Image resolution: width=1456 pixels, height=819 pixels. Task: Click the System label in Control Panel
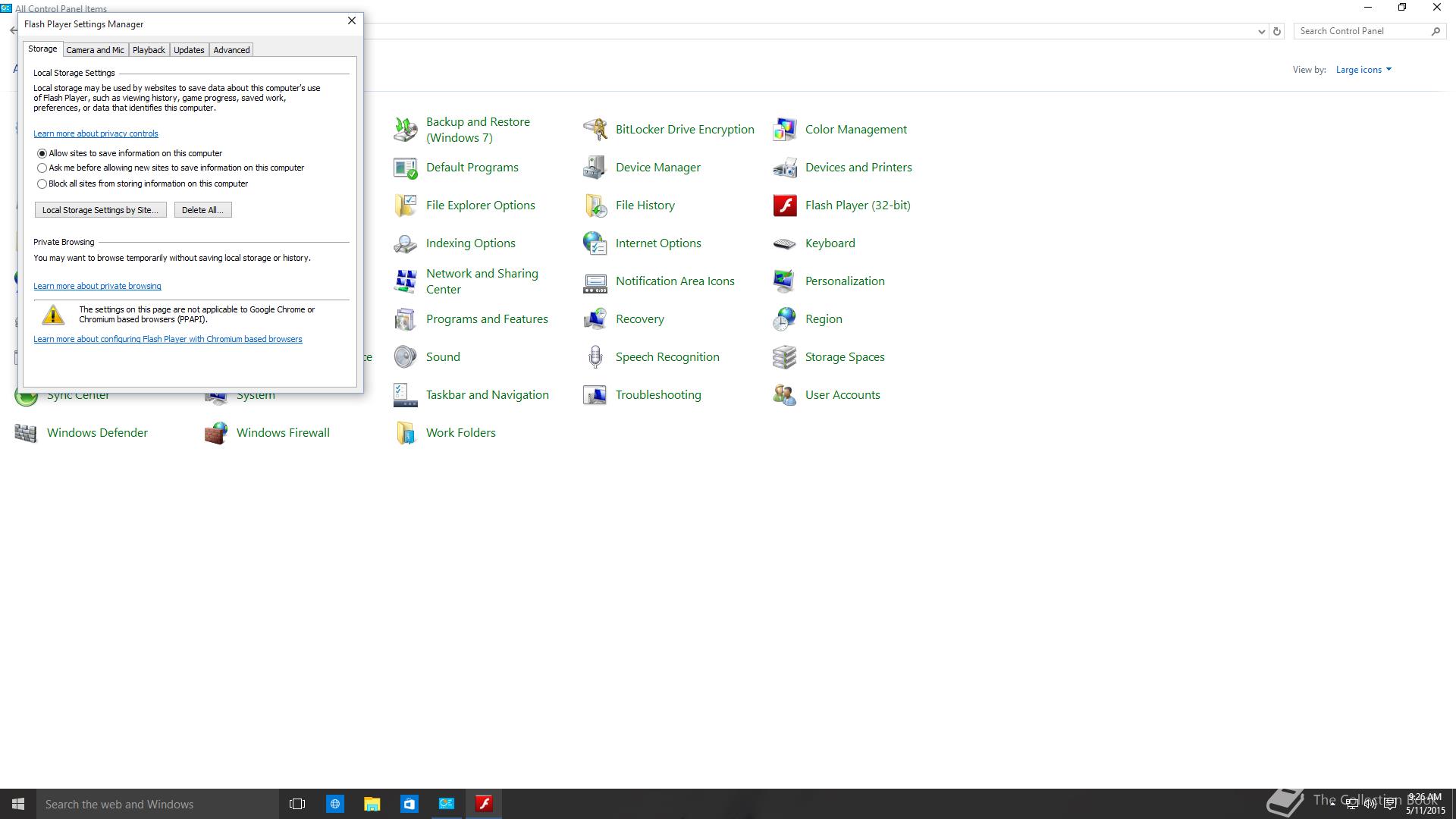(x=256, y=396)
